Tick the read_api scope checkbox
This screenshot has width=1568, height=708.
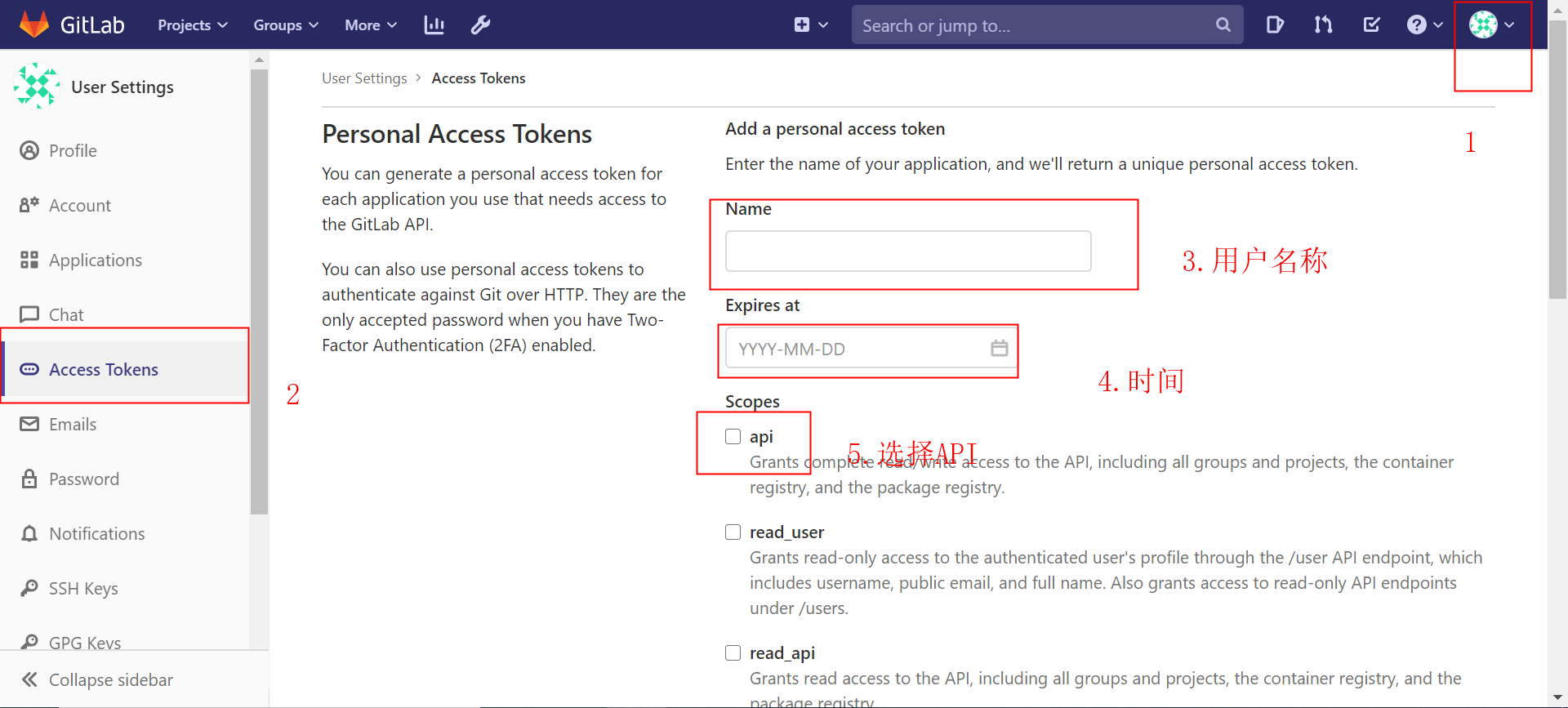[x=733, y=653]
